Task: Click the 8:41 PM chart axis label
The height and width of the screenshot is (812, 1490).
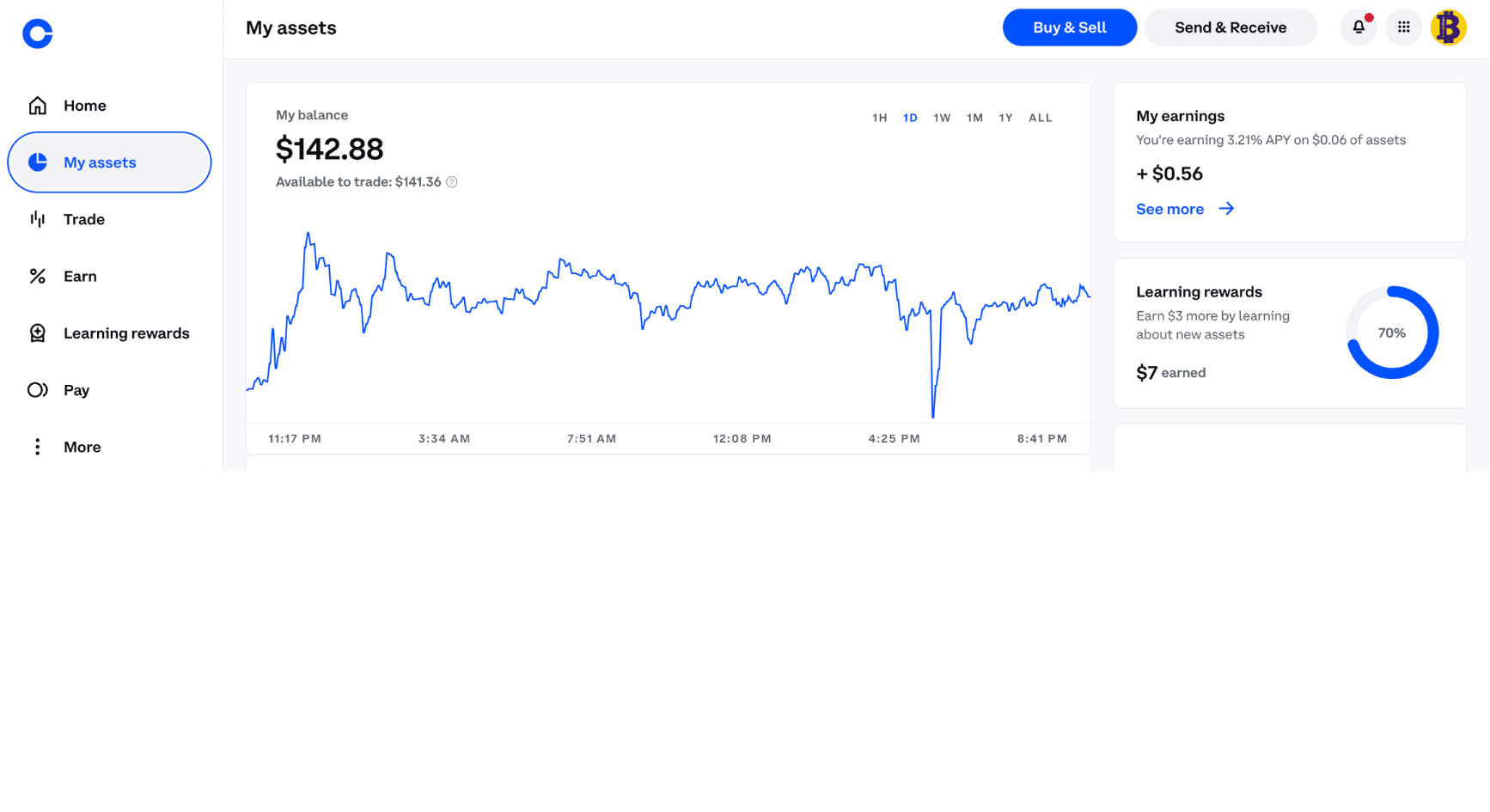Action: point(1041,438)
